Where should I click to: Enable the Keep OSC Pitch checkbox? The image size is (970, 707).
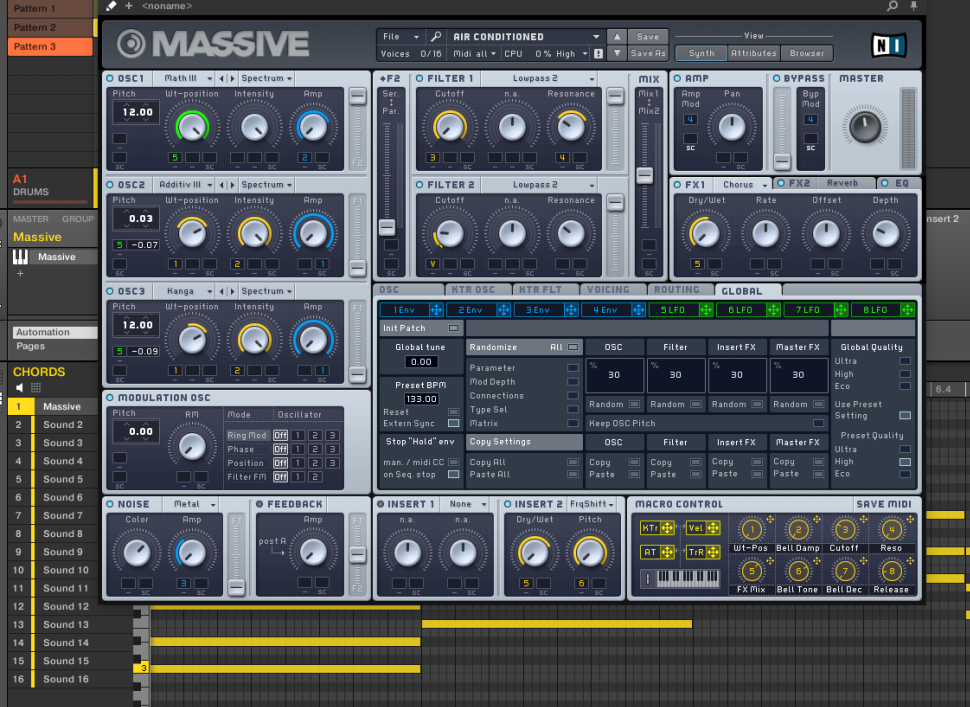point(818,423)
